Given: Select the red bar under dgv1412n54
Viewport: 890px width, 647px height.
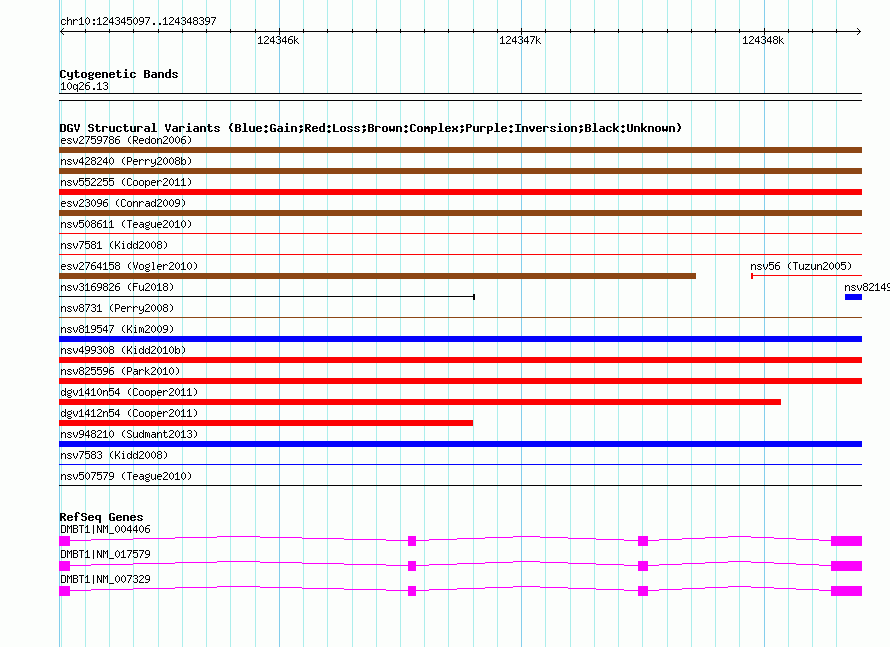Looking at the screenshot, I should click(266, 423).
